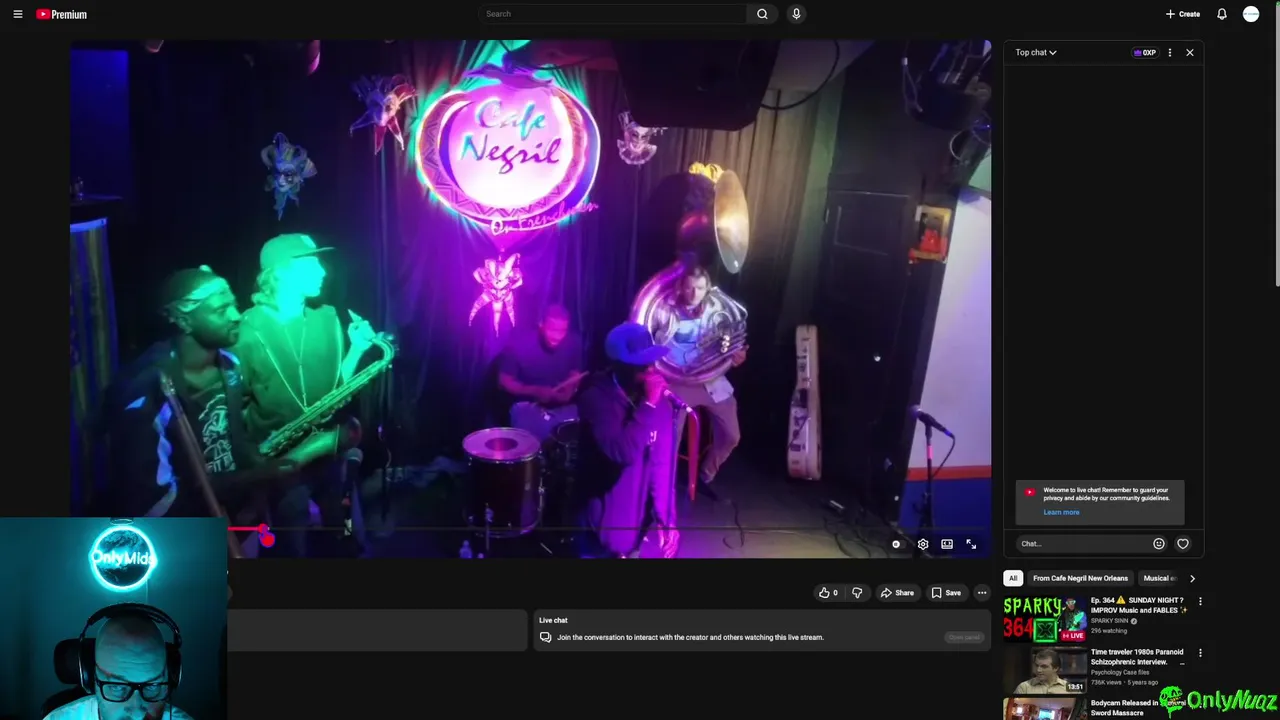Open options for Ep. 364 video
1280x720 pixels.
tap(1200, 601)
